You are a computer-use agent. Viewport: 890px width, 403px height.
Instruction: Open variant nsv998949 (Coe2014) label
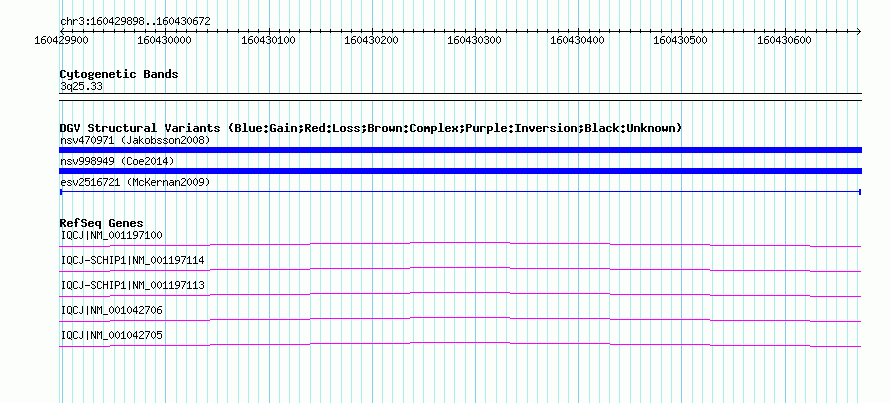tap(117, 162)
